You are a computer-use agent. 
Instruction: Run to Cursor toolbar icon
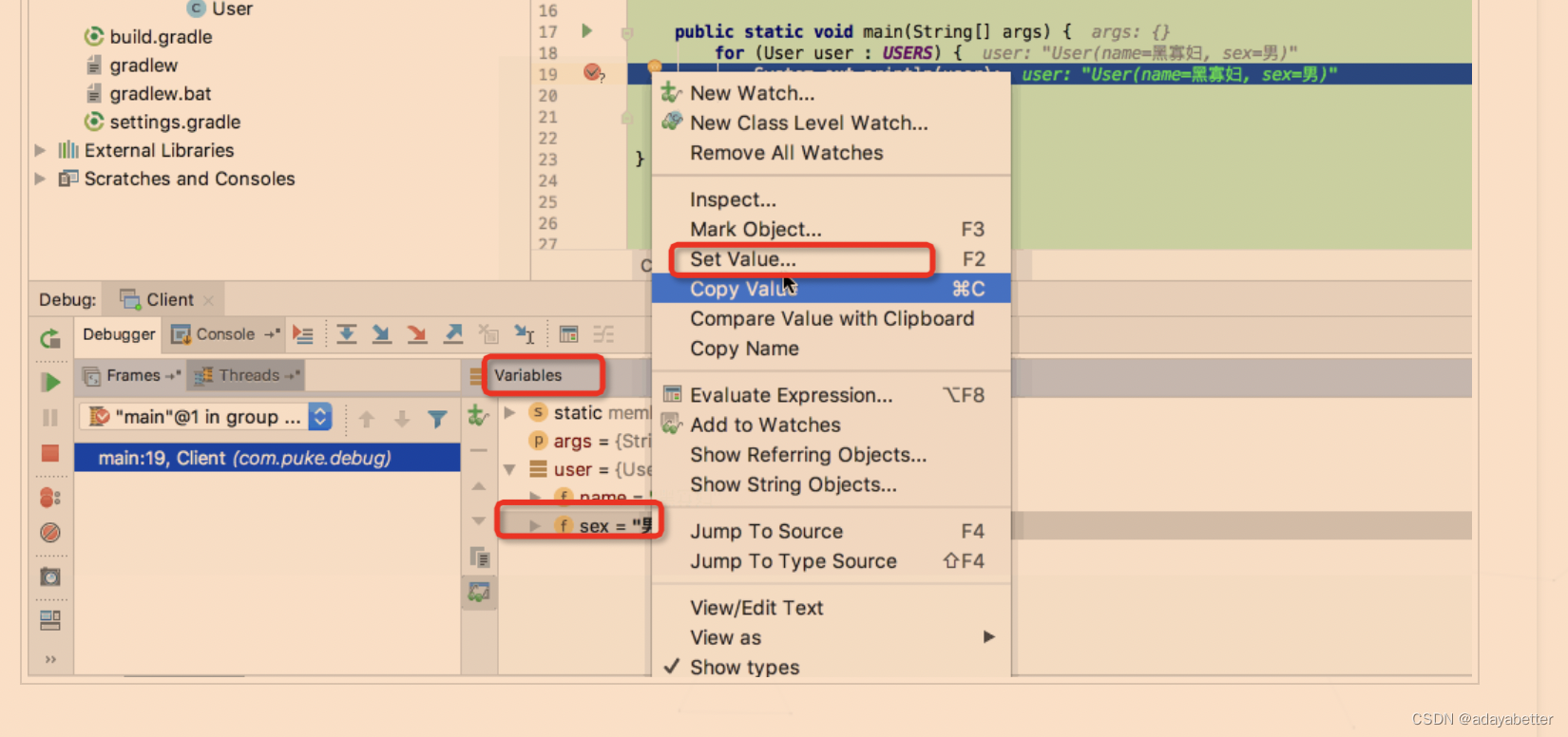[525, 334]
